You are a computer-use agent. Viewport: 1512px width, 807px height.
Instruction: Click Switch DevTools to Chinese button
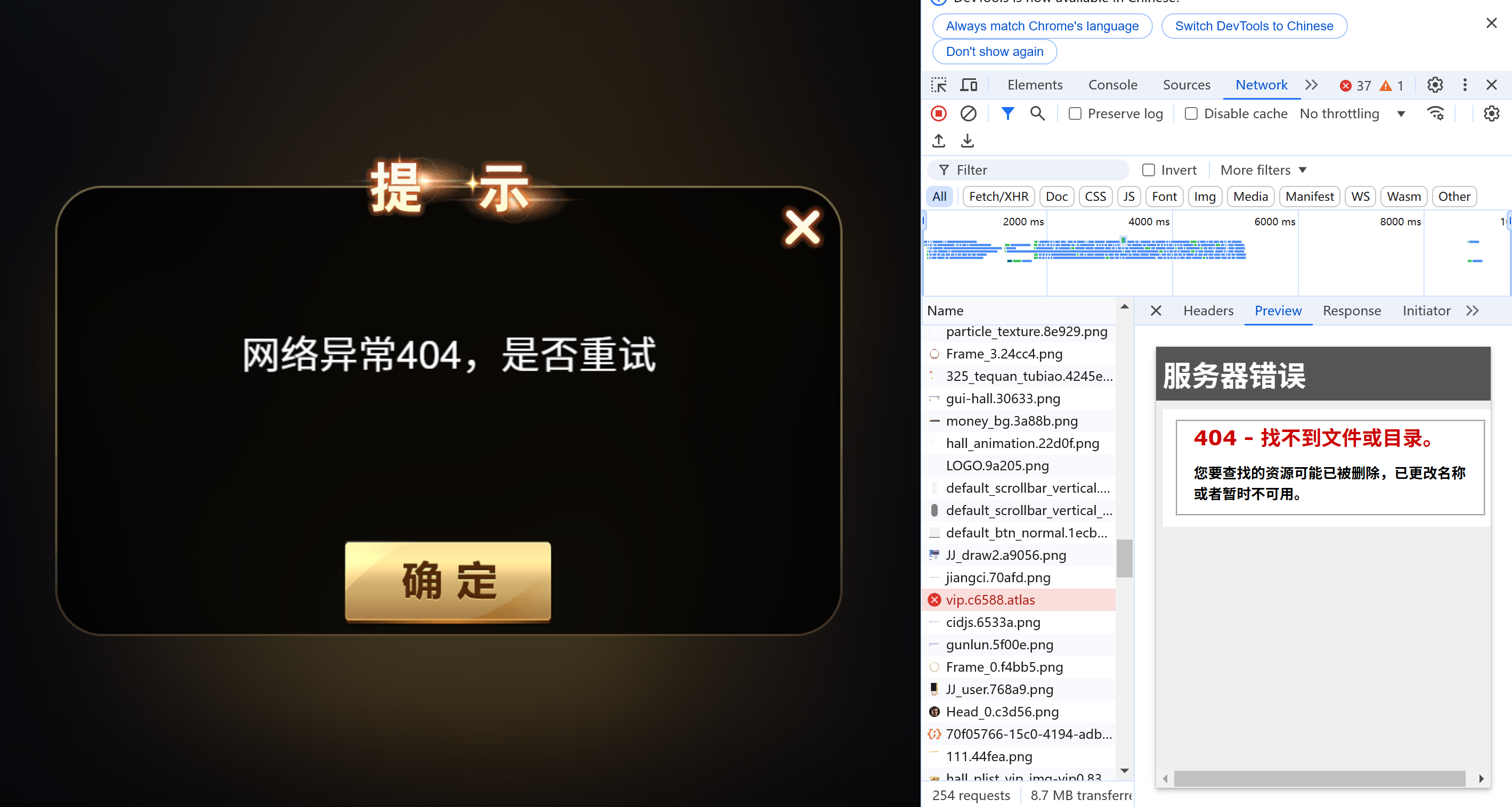(x=1254, y=26)
